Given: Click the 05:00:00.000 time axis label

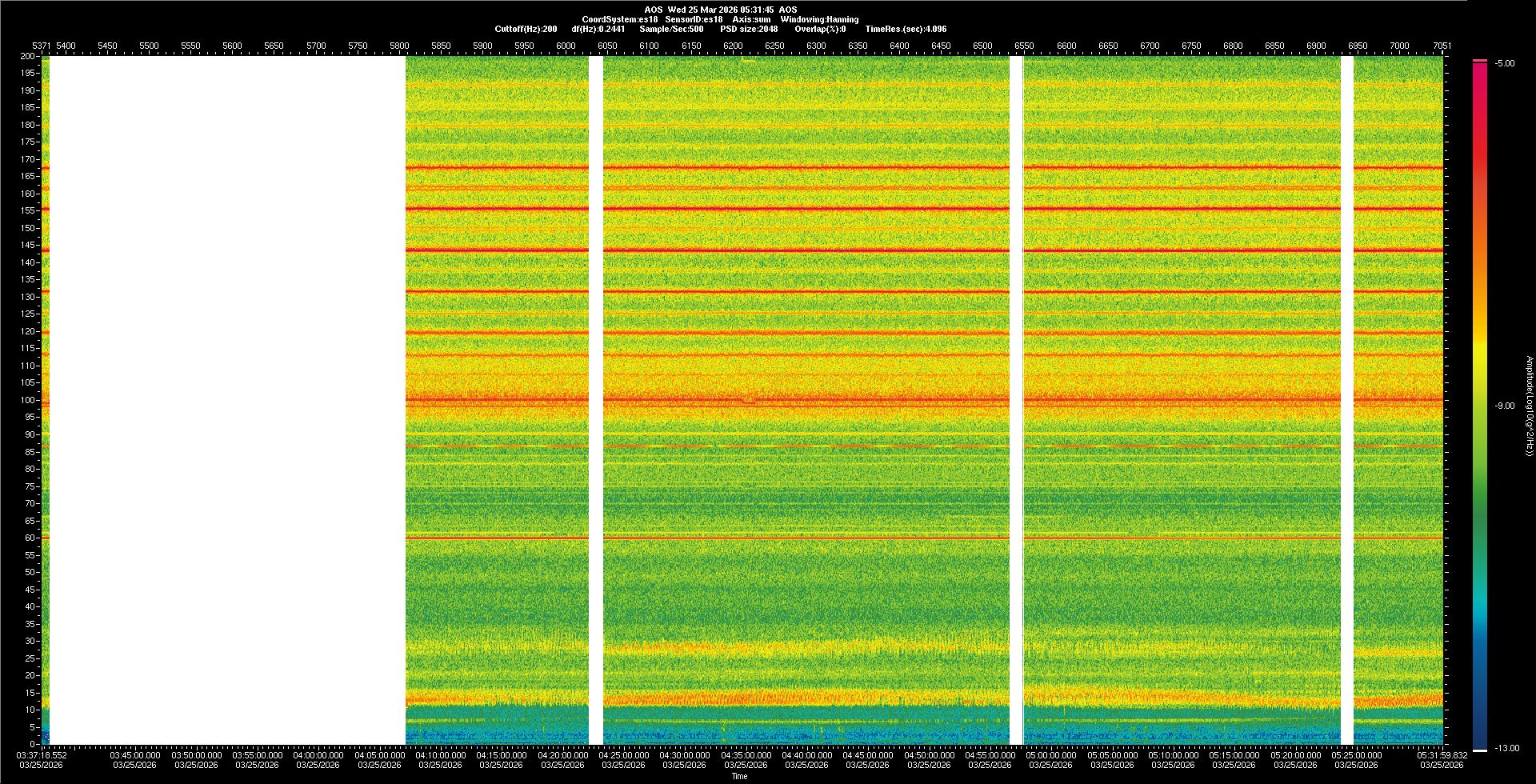Looking at the screenshot, I should [1051, 755].
